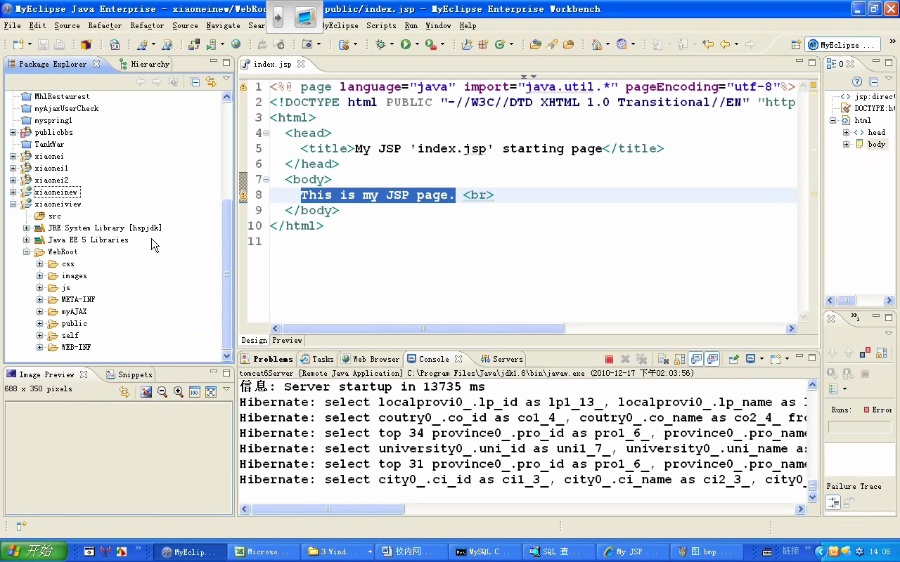Click the New Java Class green C icon
The height and width of the screenshot is (562, 900).
tap(499, 45)
